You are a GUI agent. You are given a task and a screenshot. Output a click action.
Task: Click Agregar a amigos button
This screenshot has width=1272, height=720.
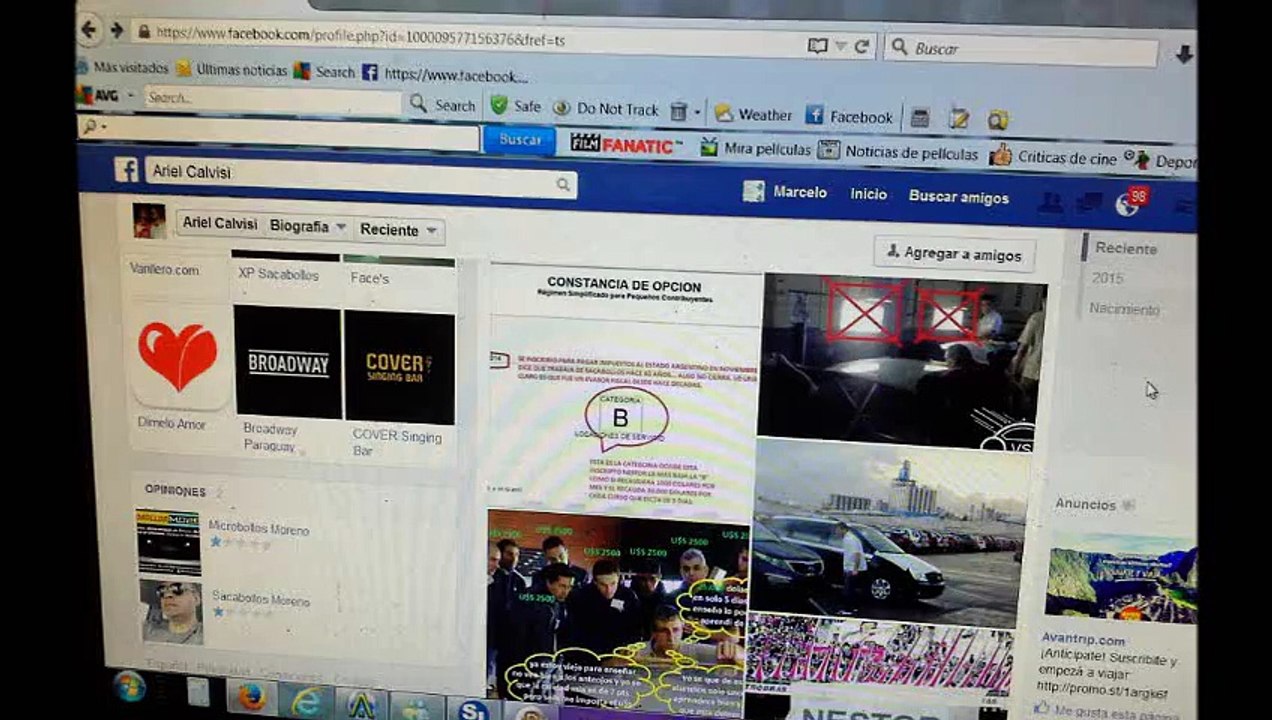954,254
